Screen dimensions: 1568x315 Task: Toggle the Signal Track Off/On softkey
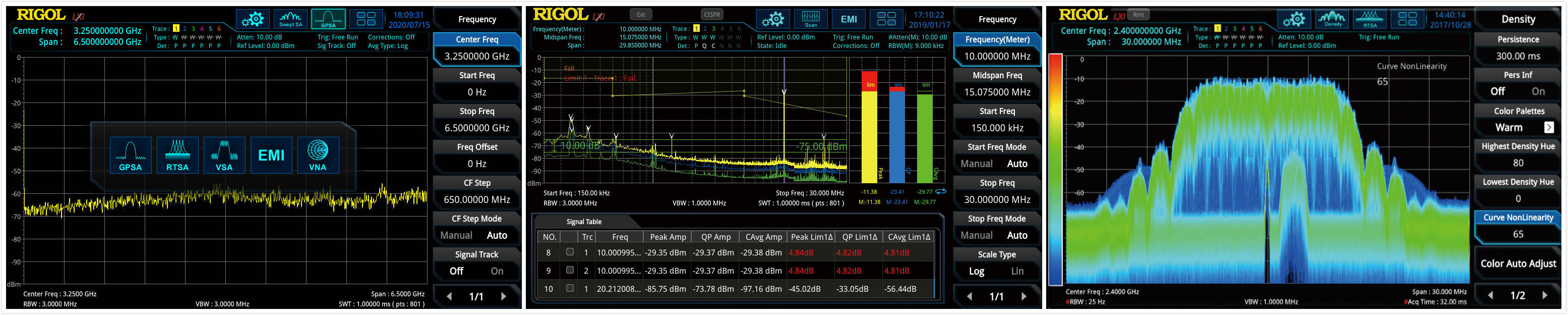(x=476, y=264)
